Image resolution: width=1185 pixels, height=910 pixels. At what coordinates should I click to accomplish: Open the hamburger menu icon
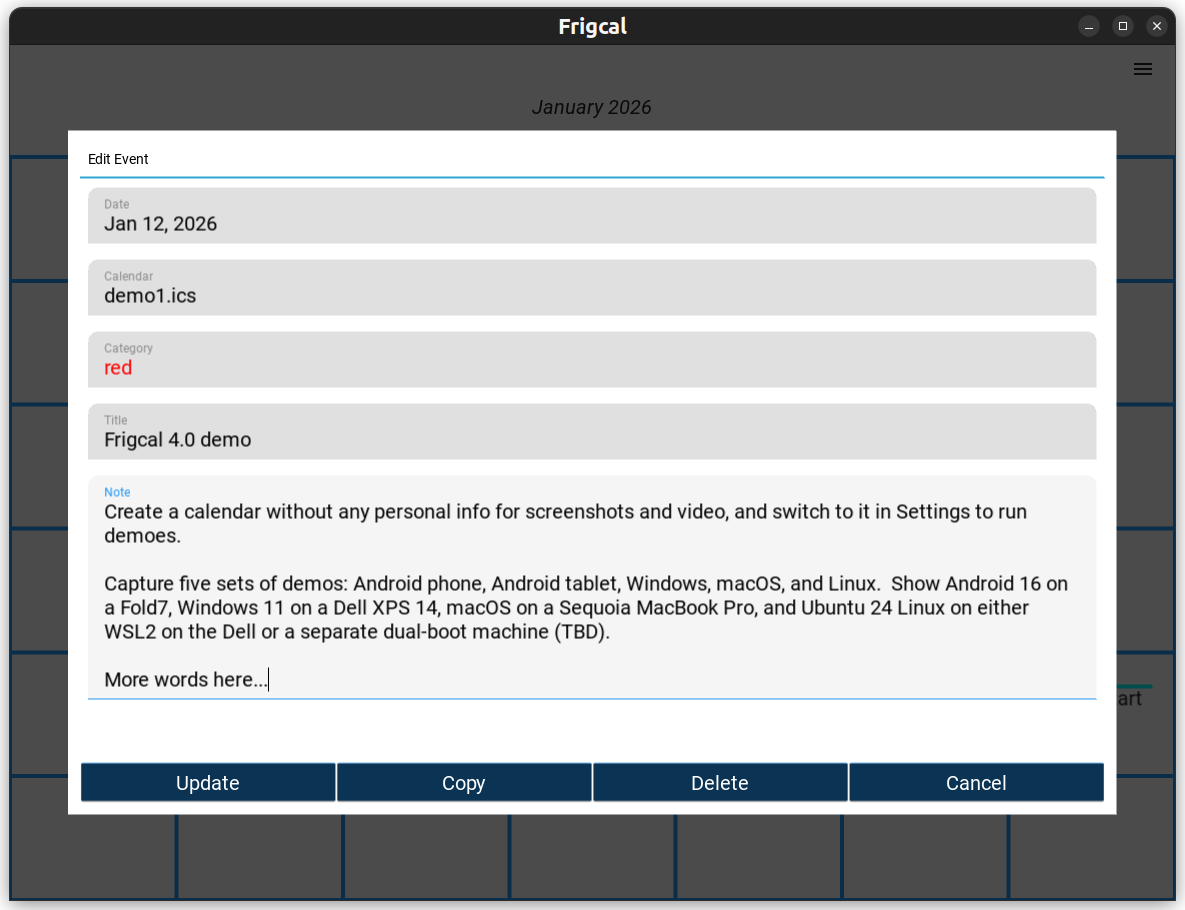pos(1142,69)
